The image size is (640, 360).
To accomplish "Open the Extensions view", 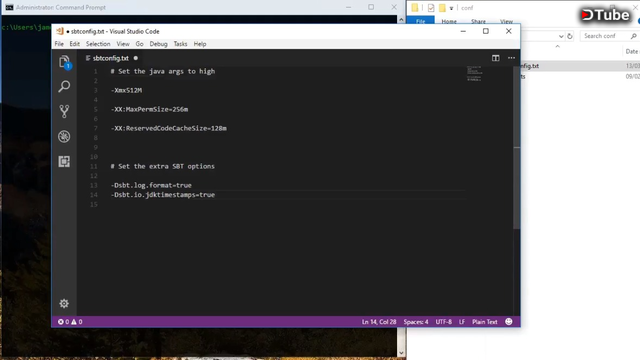I will (64, 162).
